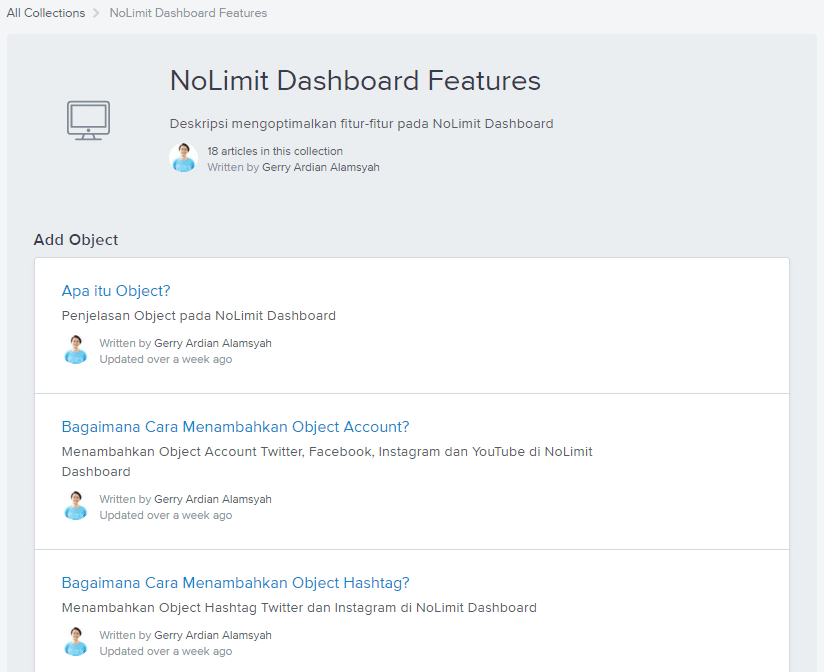Click 'Written by' line under 'Apa itu Object?'
Viewport: 824px width, 672px height.
(186, 343)
